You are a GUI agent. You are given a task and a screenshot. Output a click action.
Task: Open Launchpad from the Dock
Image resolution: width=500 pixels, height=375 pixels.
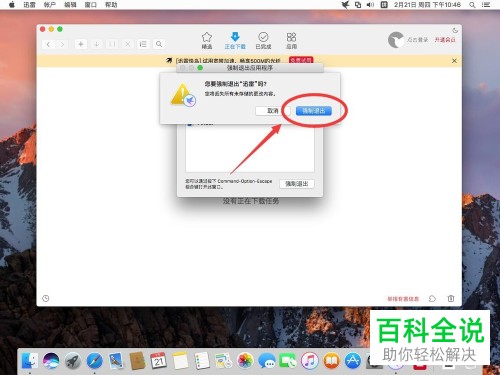coord(73,361)
